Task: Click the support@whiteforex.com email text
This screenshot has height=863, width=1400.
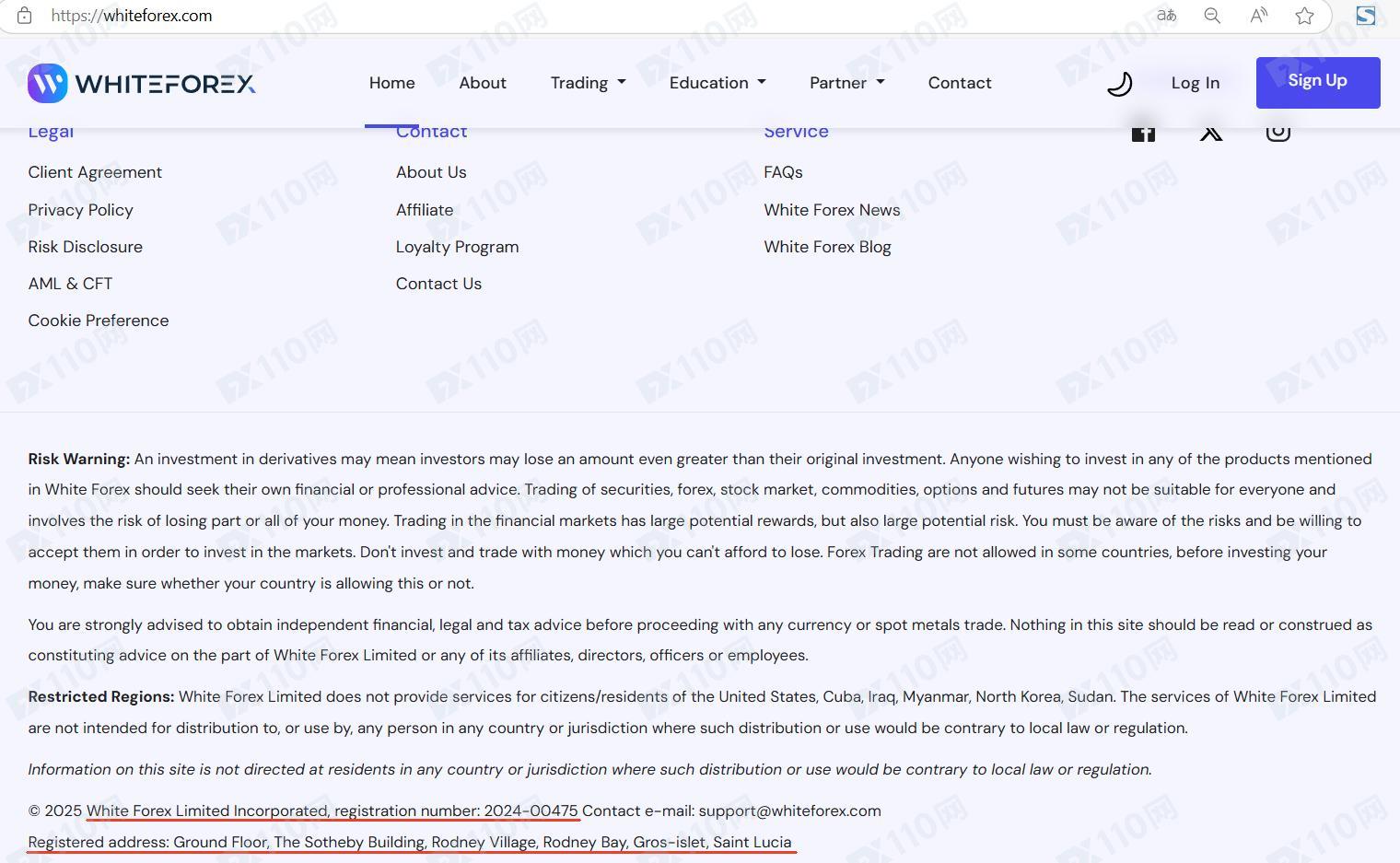Action: [x=789, y=811]
